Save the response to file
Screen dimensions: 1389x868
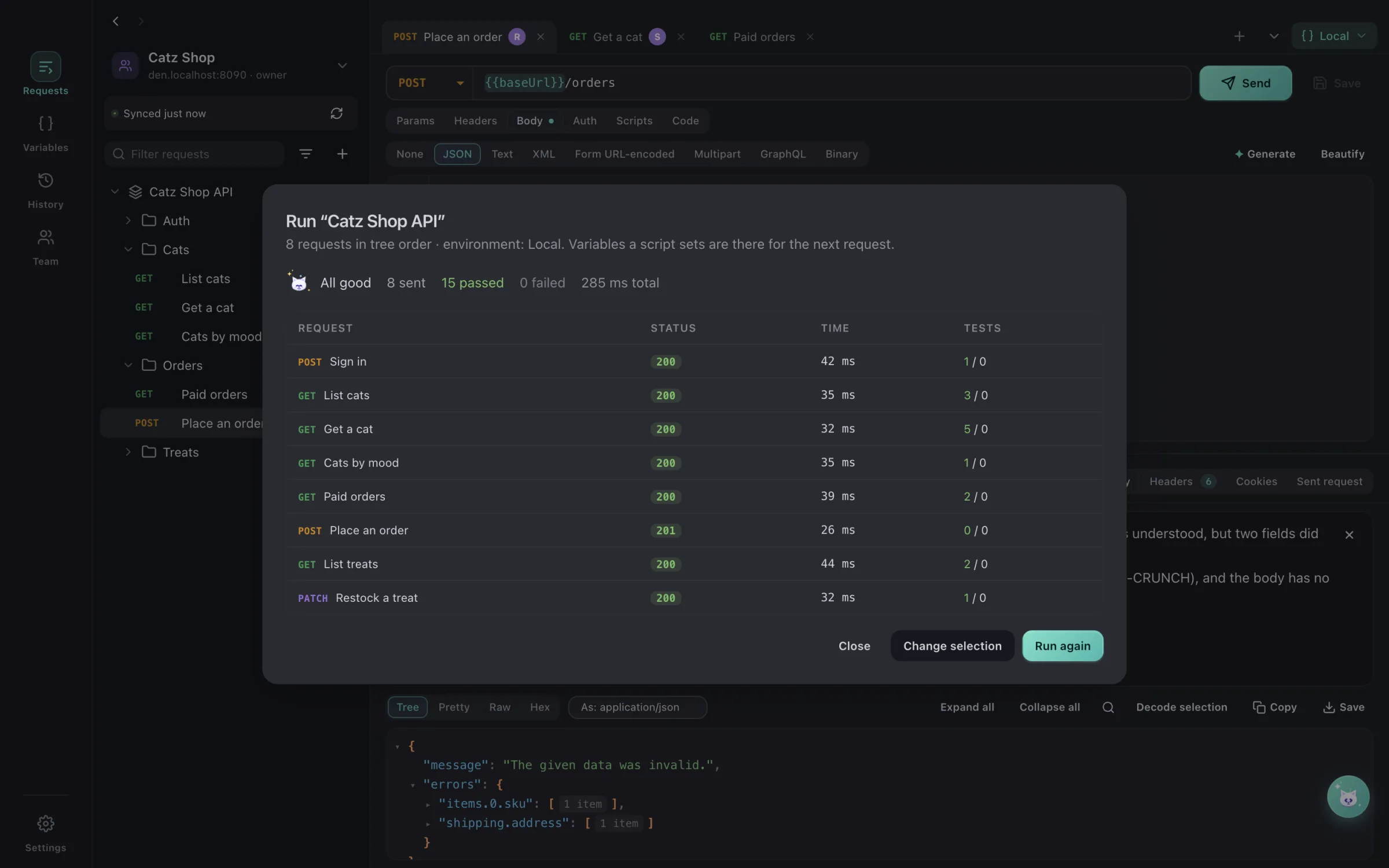(x=1343, y=707)
